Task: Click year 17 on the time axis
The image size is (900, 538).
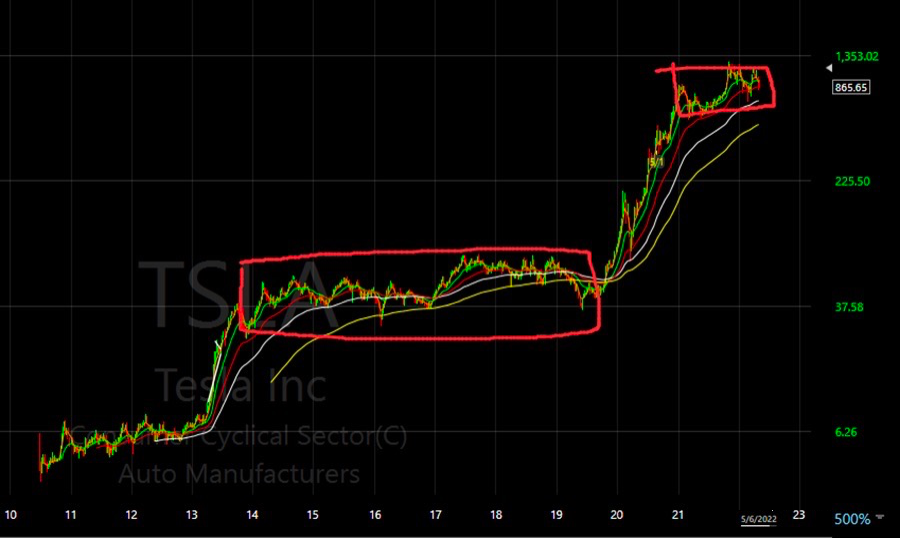Action: 436,514
